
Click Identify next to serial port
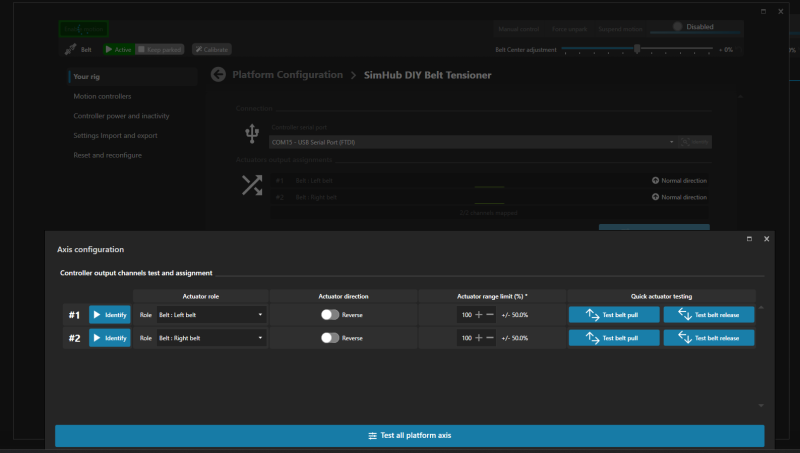pos(695,142)
